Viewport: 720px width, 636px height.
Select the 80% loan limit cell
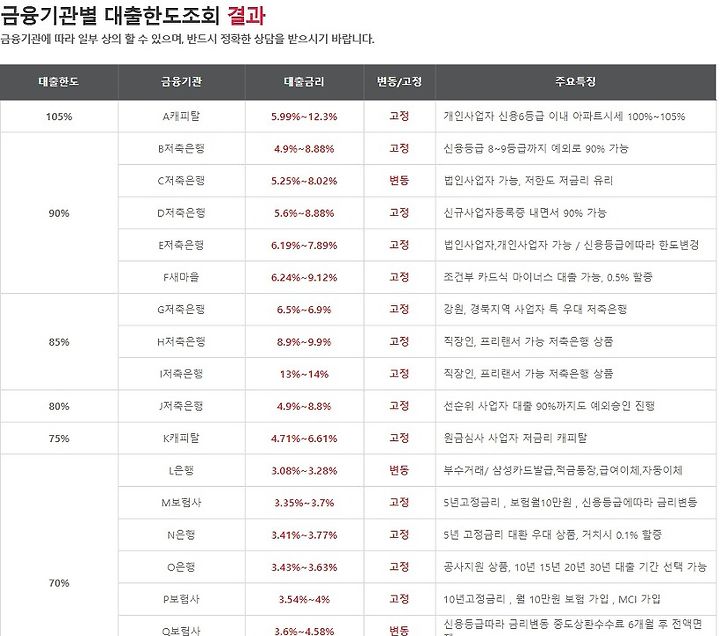point(59,406)
